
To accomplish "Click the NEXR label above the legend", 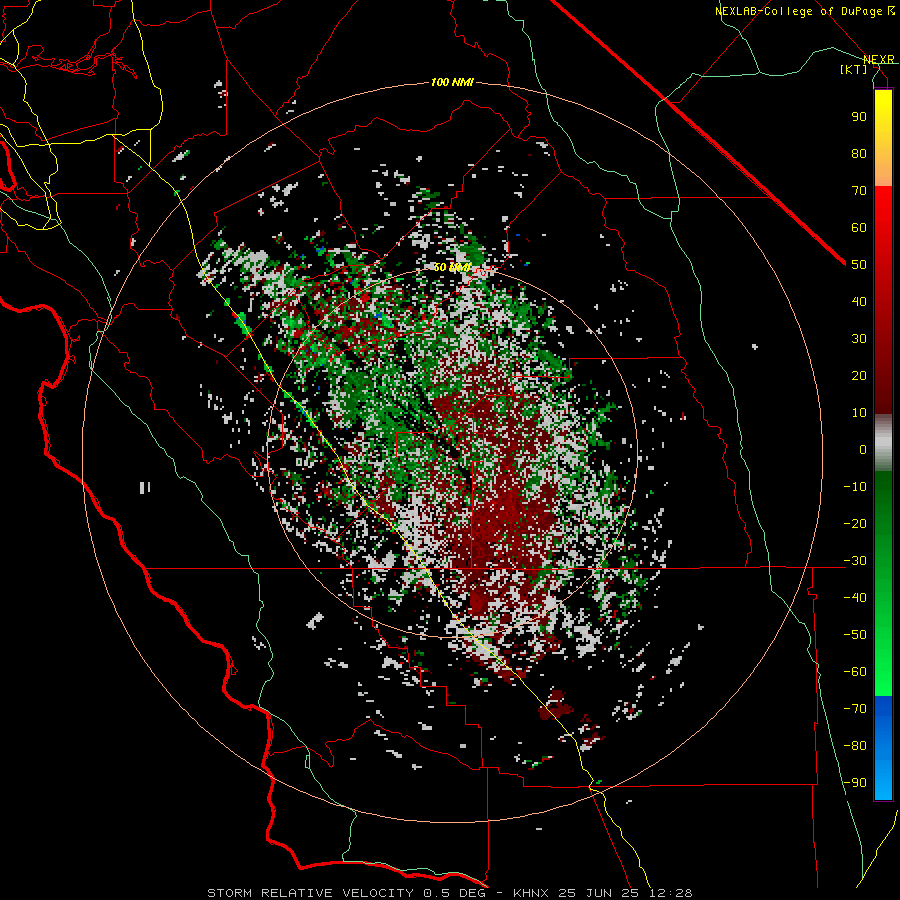I will 878,59.
